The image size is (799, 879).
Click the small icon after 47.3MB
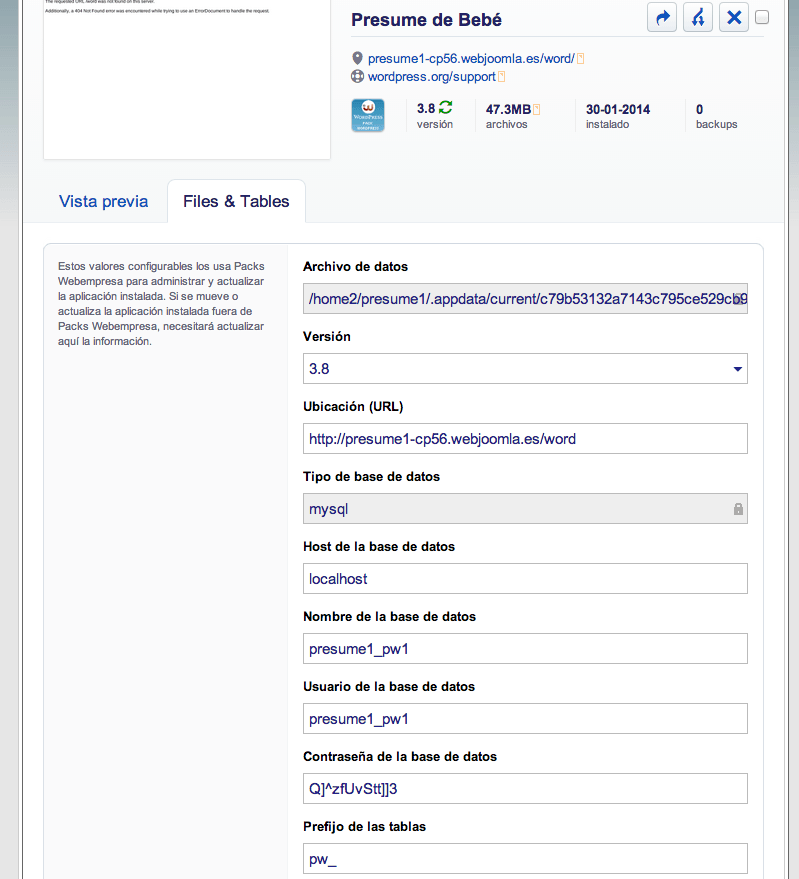coord(537,109)
